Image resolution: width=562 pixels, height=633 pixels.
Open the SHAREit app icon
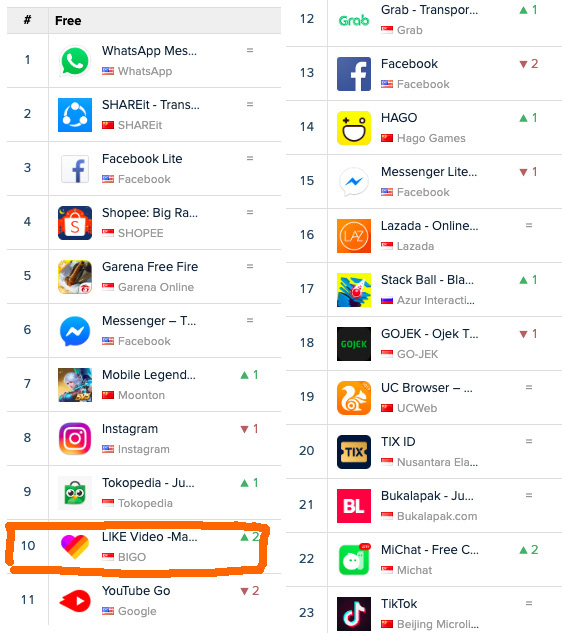pyautogui.click(x=75, y=115)
